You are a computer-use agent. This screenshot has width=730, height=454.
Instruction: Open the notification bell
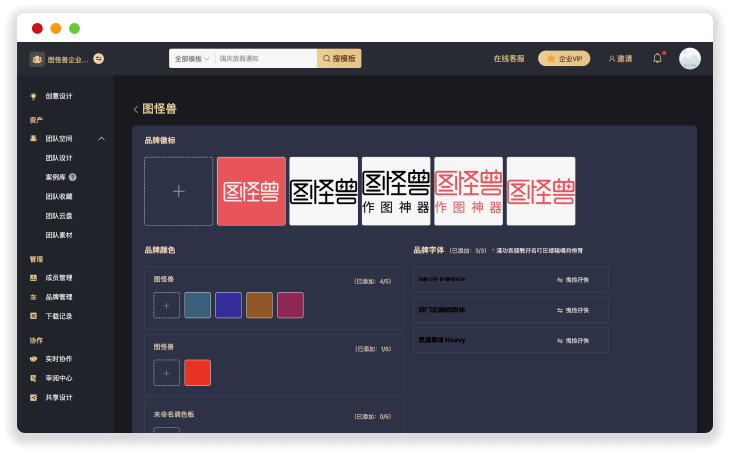(x=657, y=59)
